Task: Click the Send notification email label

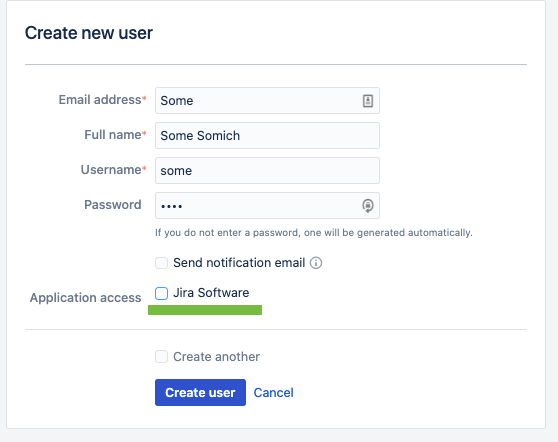Action: pos(239,263)
